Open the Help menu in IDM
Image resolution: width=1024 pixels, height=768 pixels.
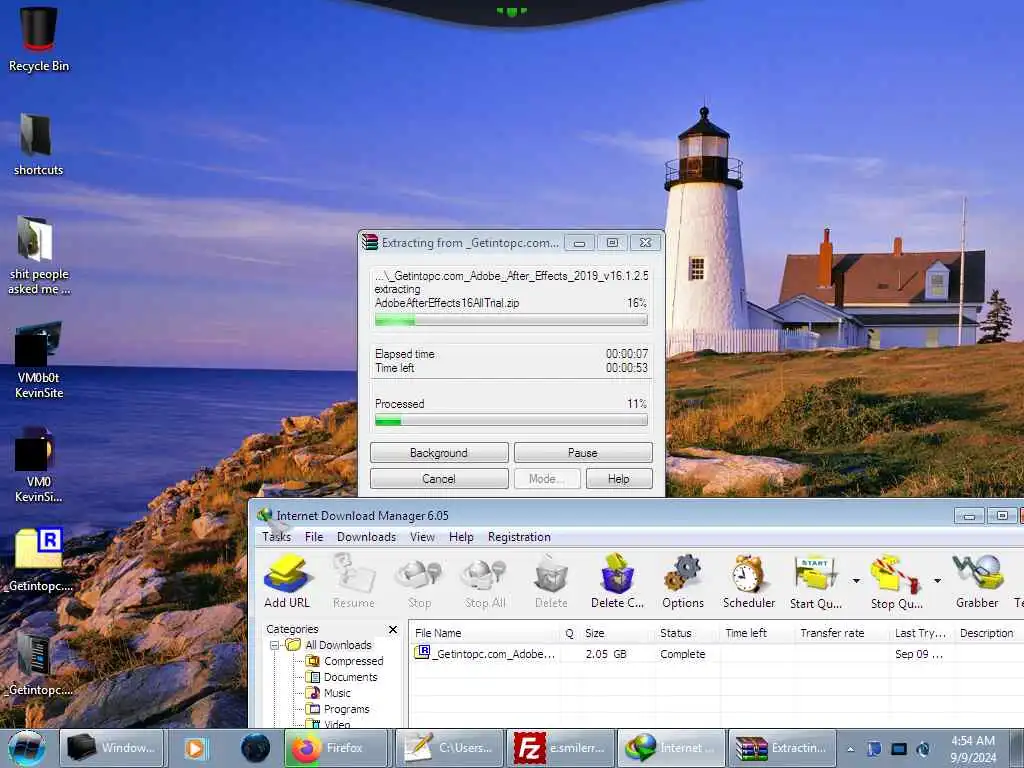[x=461, y=537]
